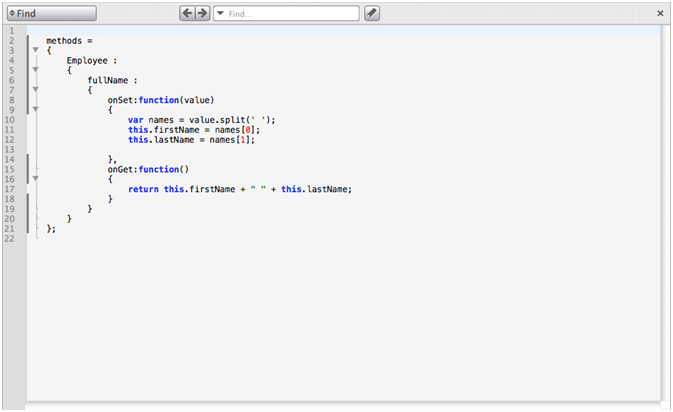Click the return keyword in onGet

click(x=144, y=189)
